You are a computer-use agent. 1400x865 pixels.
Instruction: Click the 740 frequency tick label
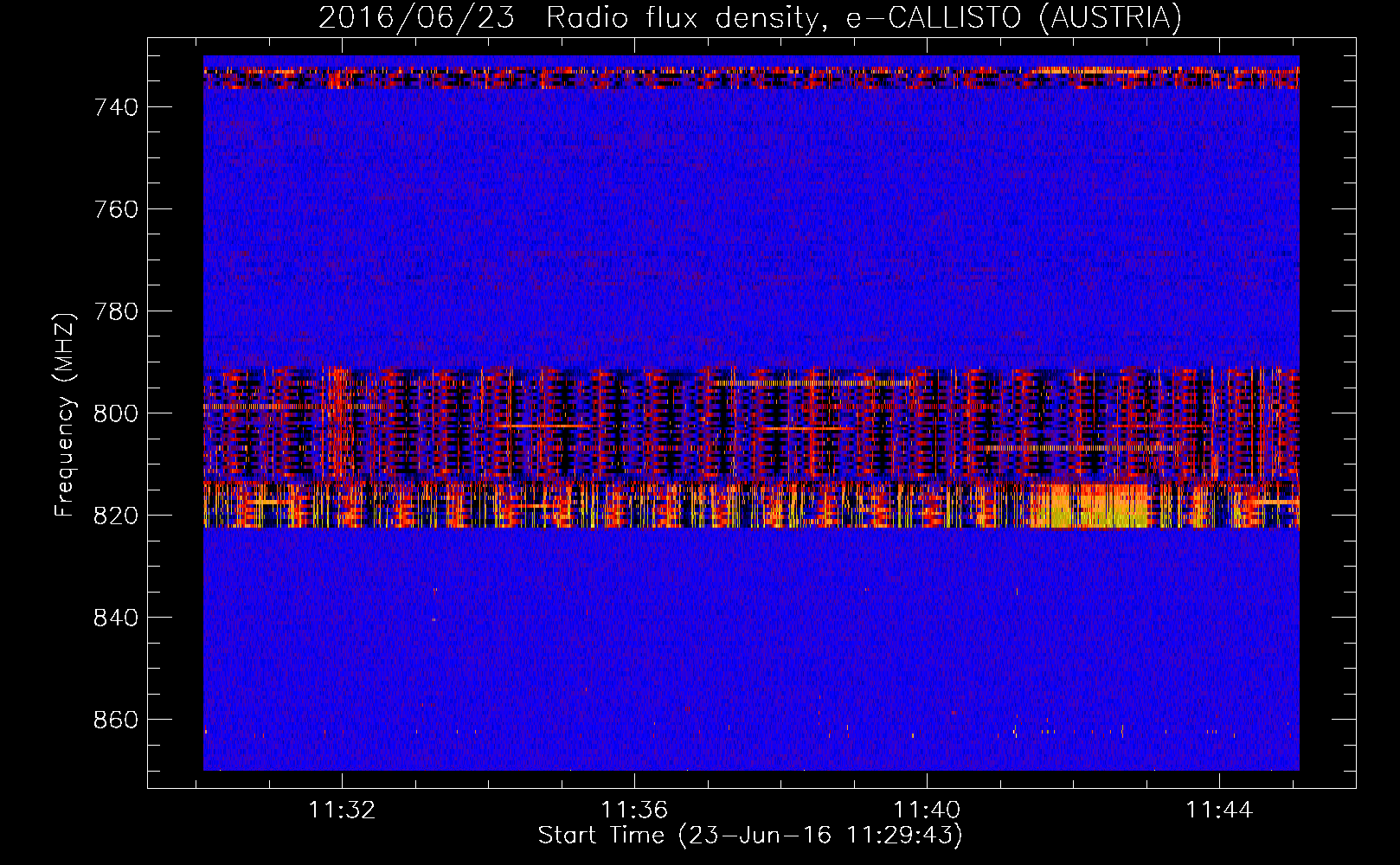(x=116, y=107)
